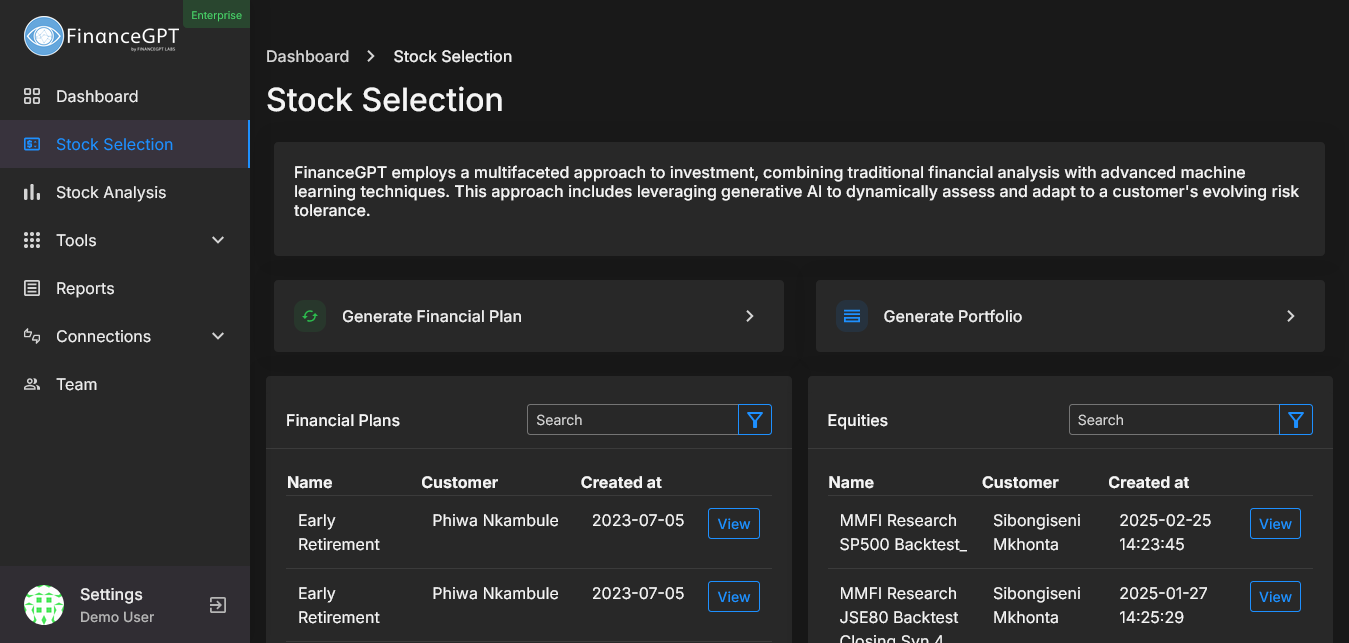This screenshot has width=1349, height=643.
Task: Click the Team people icon
Action: [x=32, y=384]
